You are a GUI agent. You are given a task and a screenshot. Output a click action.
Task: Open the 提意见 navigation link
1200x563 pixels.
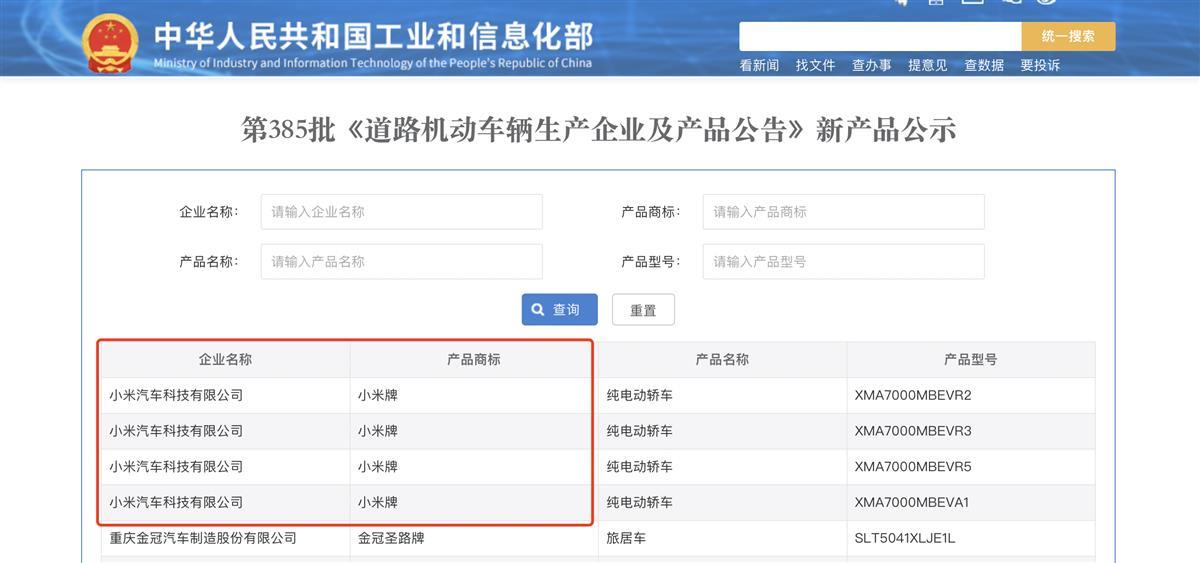click(x=927, y=66)
